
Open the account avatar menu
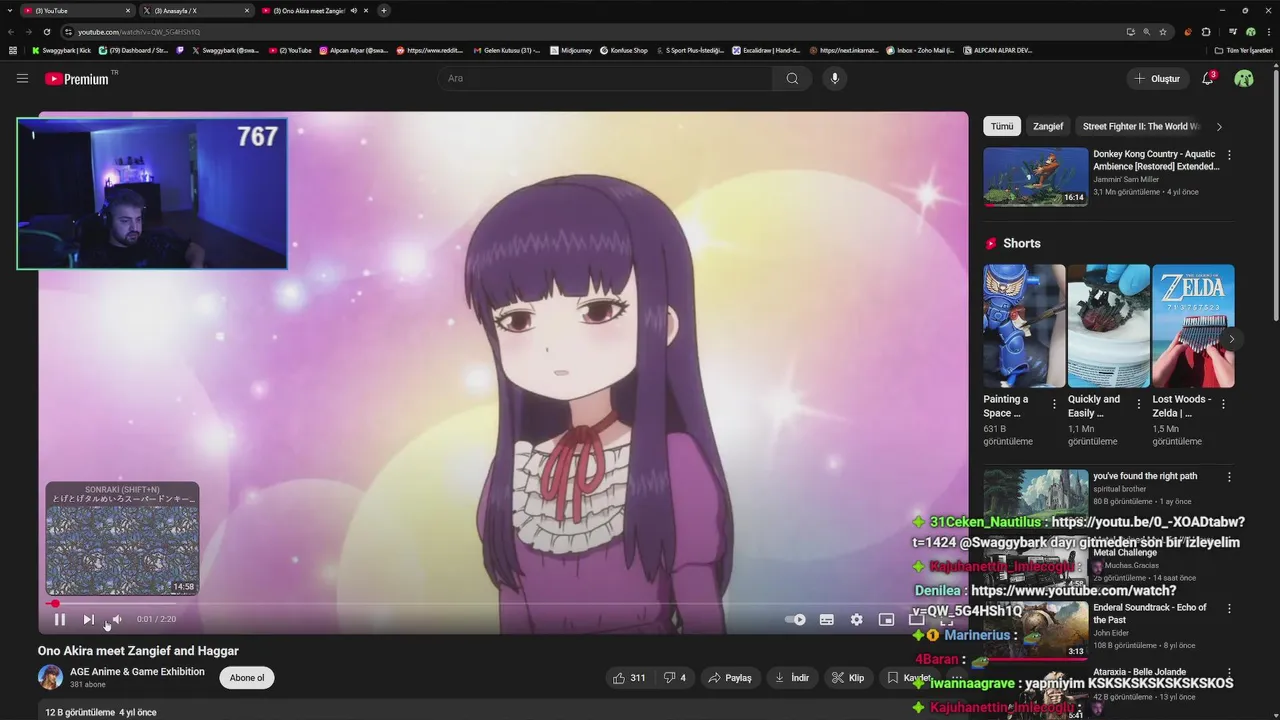1244,78
